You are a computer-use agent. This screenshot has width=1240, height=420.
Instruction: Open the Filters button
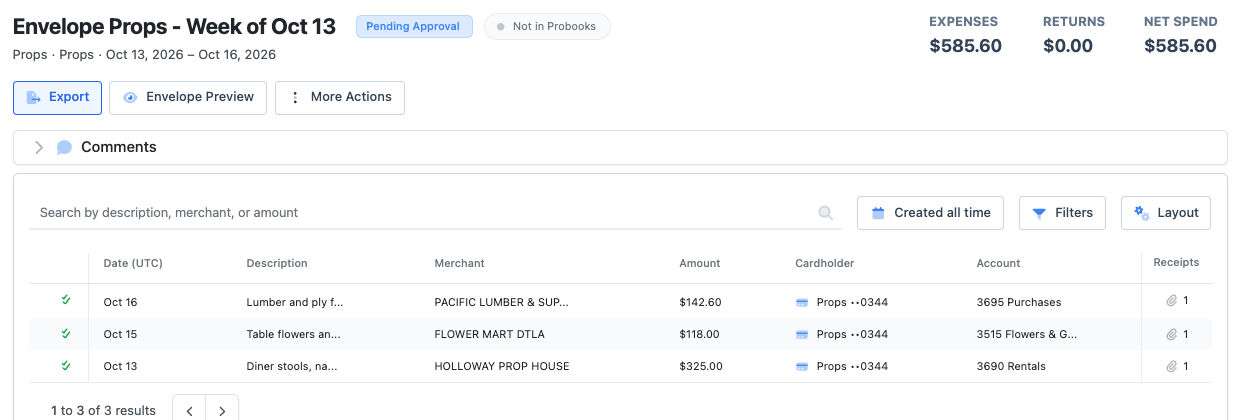click(1062, 212)
